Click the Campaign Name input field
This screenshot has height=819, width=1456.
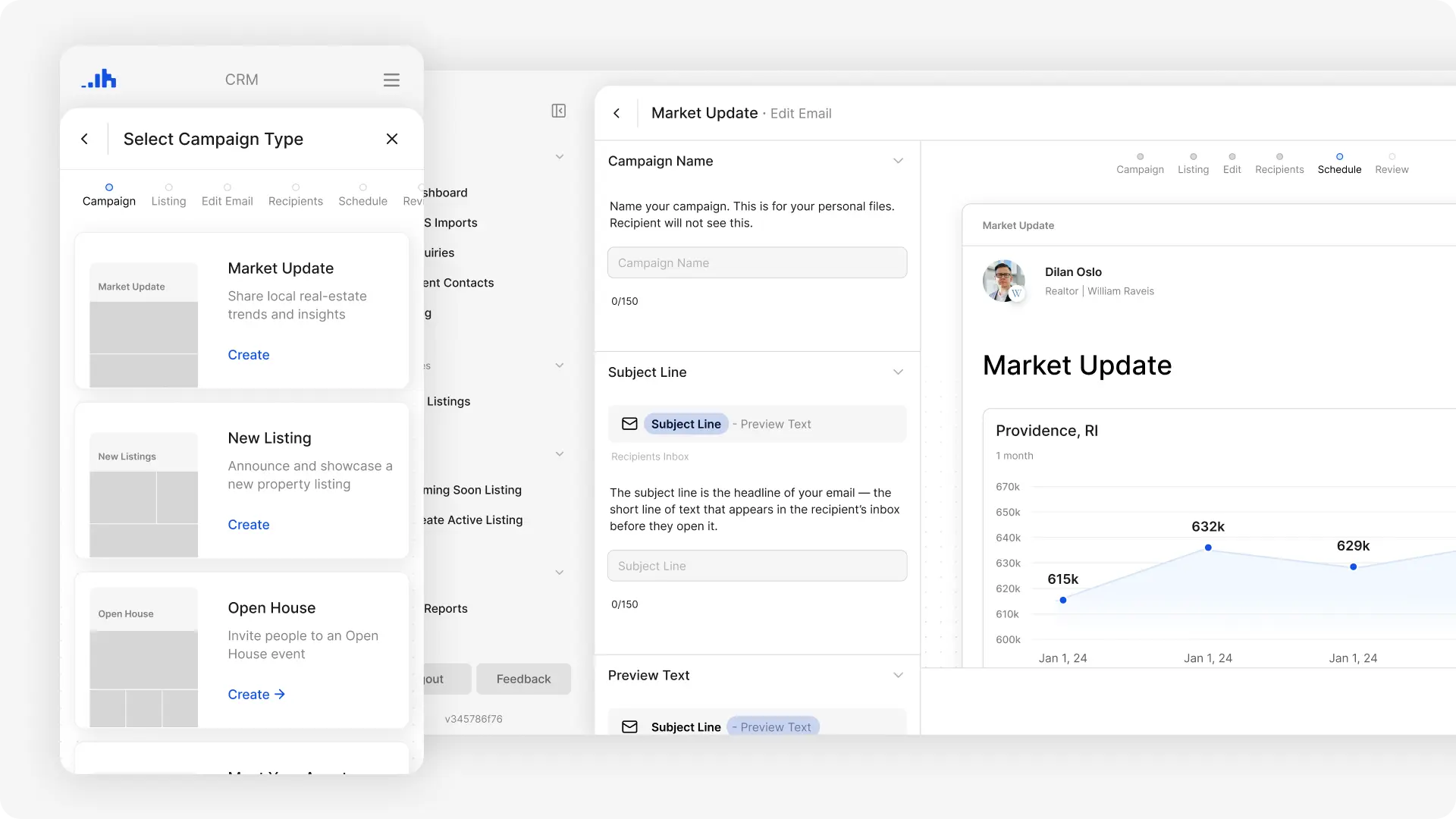[757, 262]
